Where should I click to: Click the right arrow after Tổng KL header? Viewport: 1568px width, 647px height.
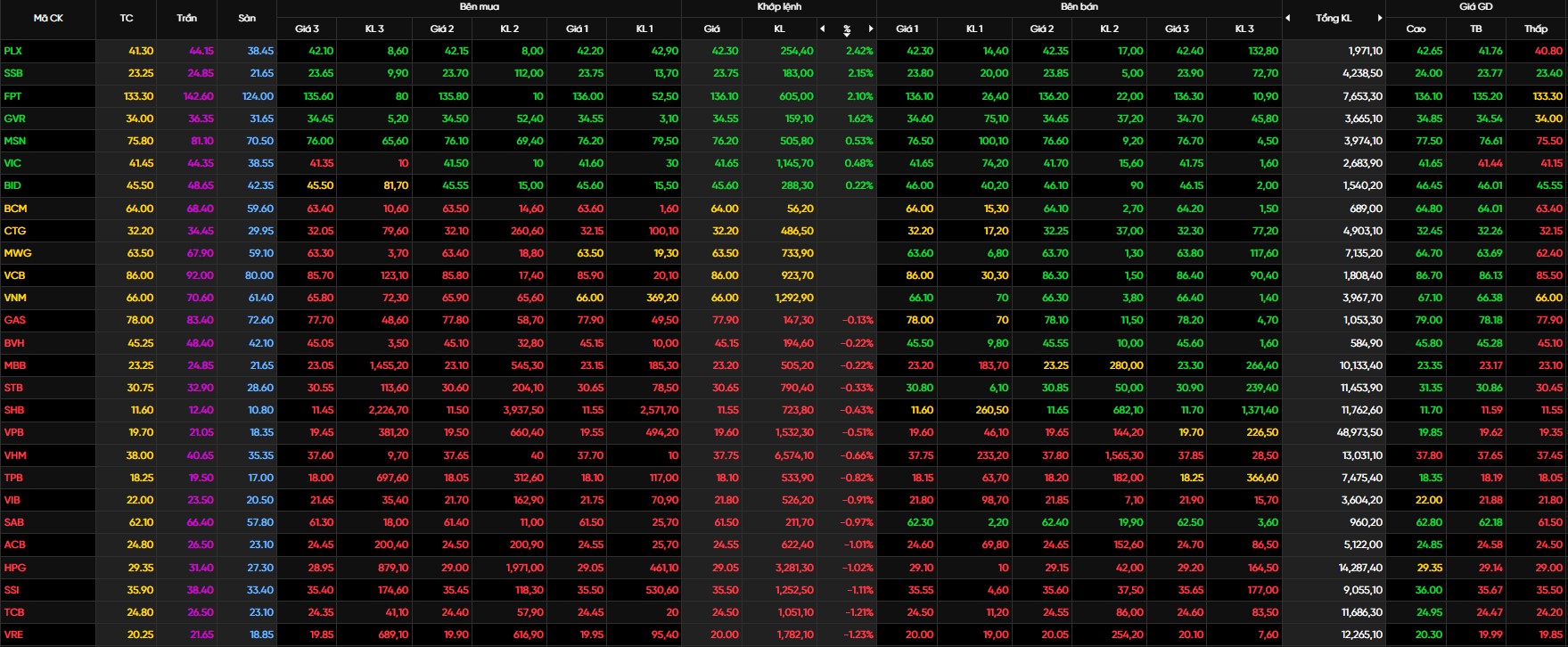point(1380,18)
